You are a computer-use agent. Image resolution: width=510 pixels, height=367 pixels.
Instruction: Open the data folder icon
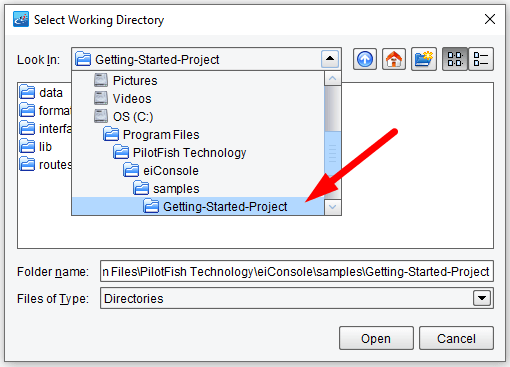coord(27,92)
